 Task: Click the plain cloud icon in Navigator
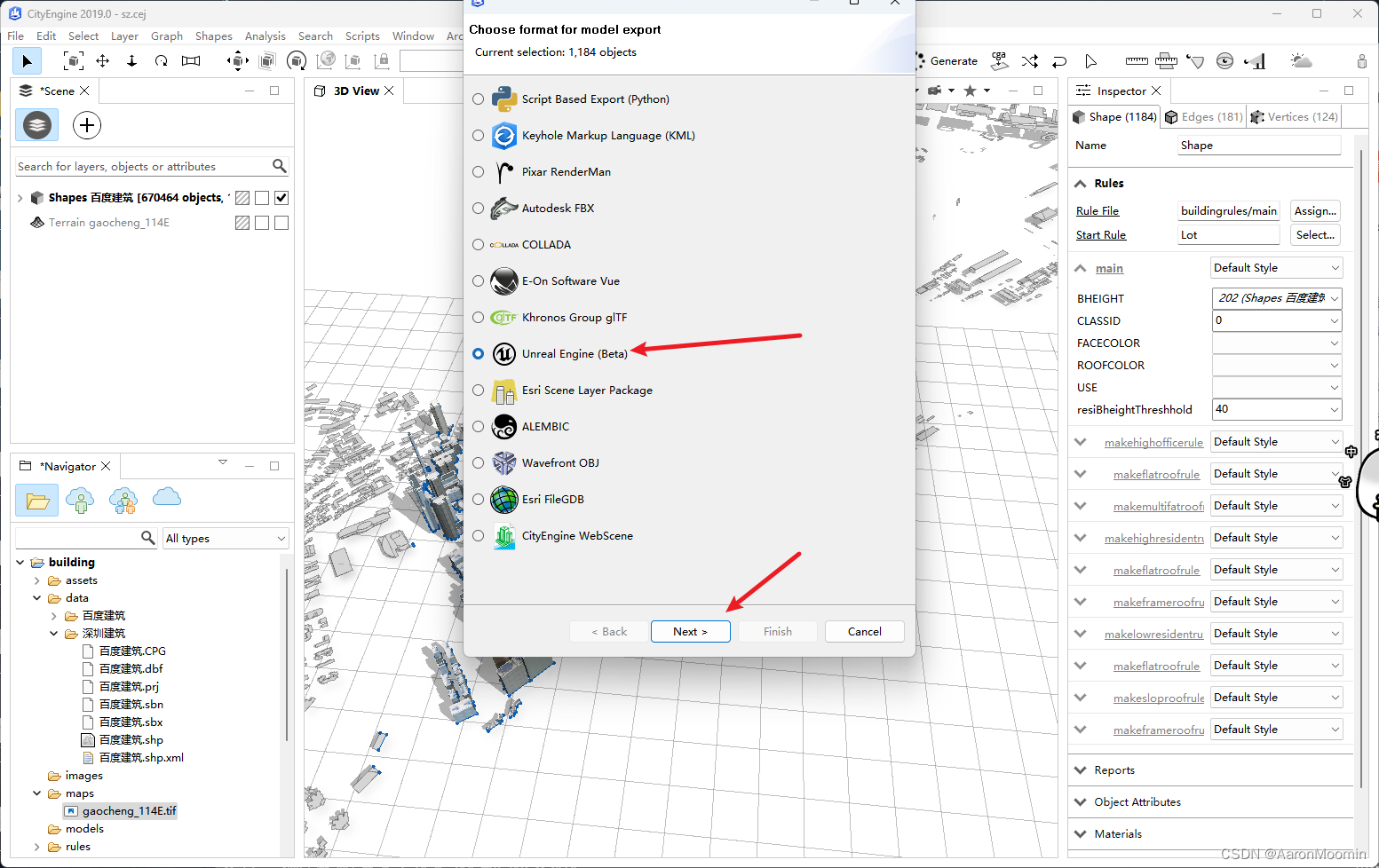click(x=167, y=497)
